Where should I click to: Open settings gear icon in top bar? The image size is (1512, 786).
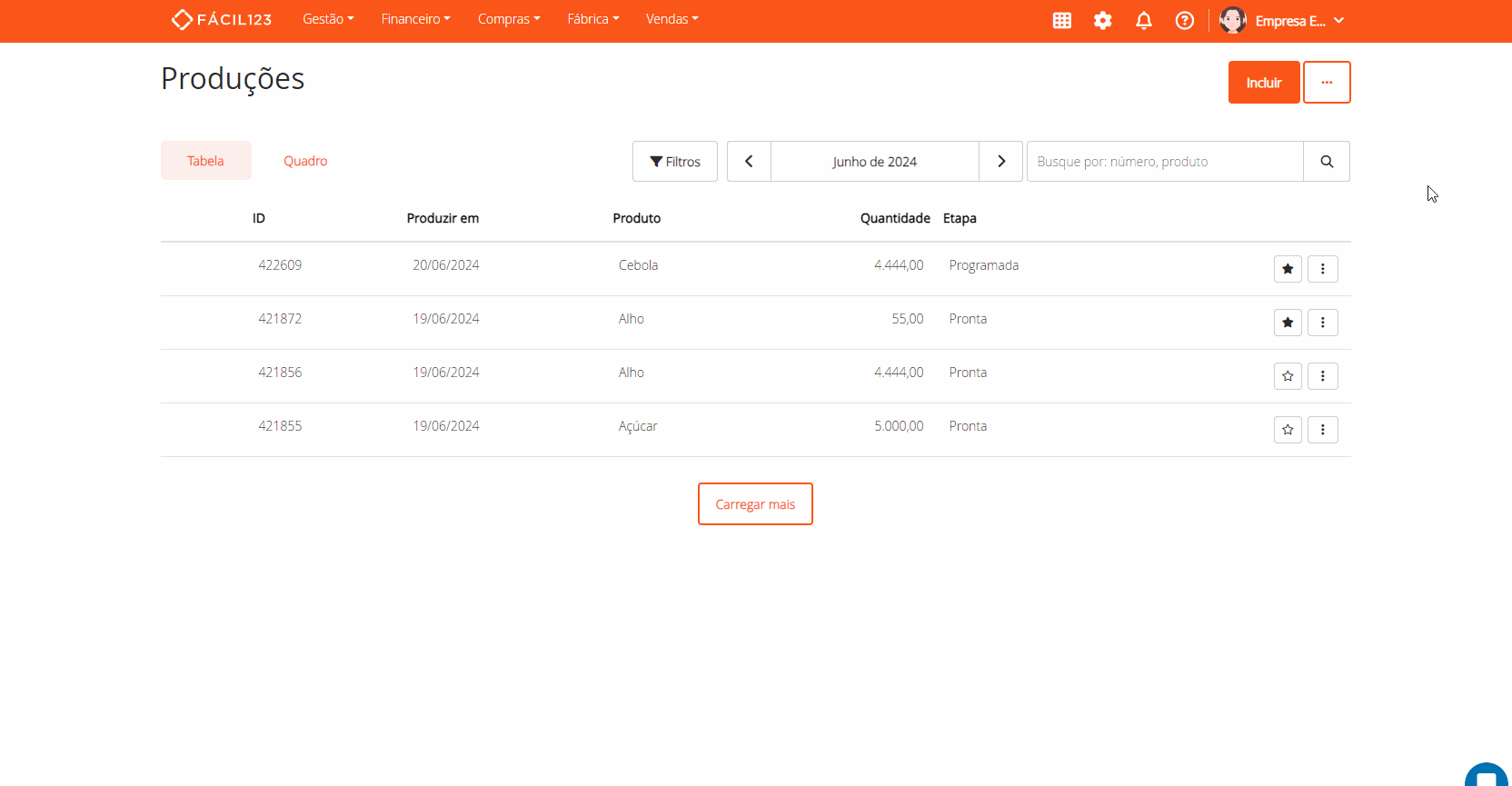coord(1102,21)
